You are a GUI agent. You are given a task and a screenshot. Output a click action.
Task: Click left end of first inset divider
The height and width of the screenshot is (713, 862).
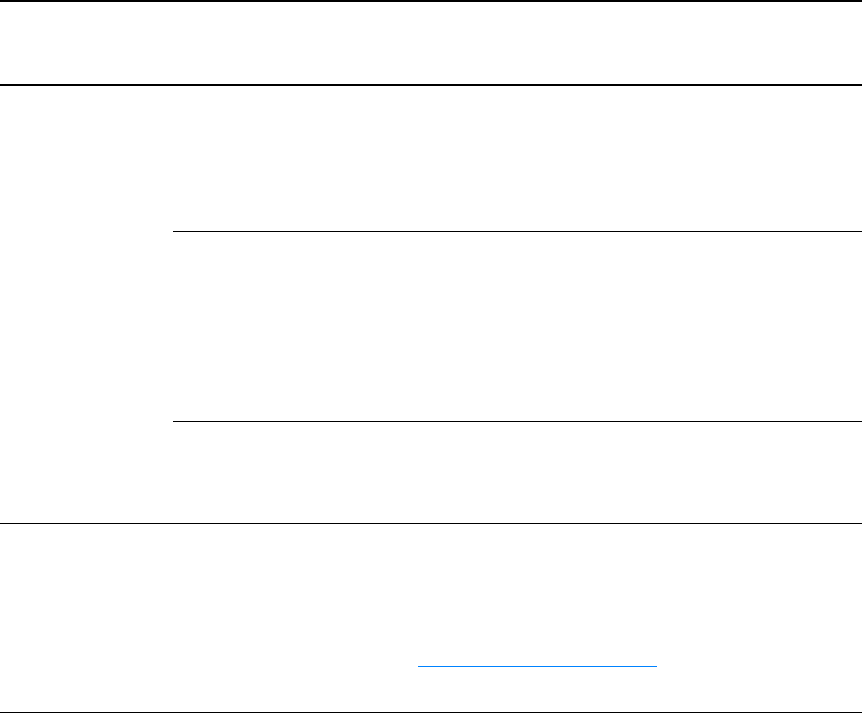pos(174,231)
